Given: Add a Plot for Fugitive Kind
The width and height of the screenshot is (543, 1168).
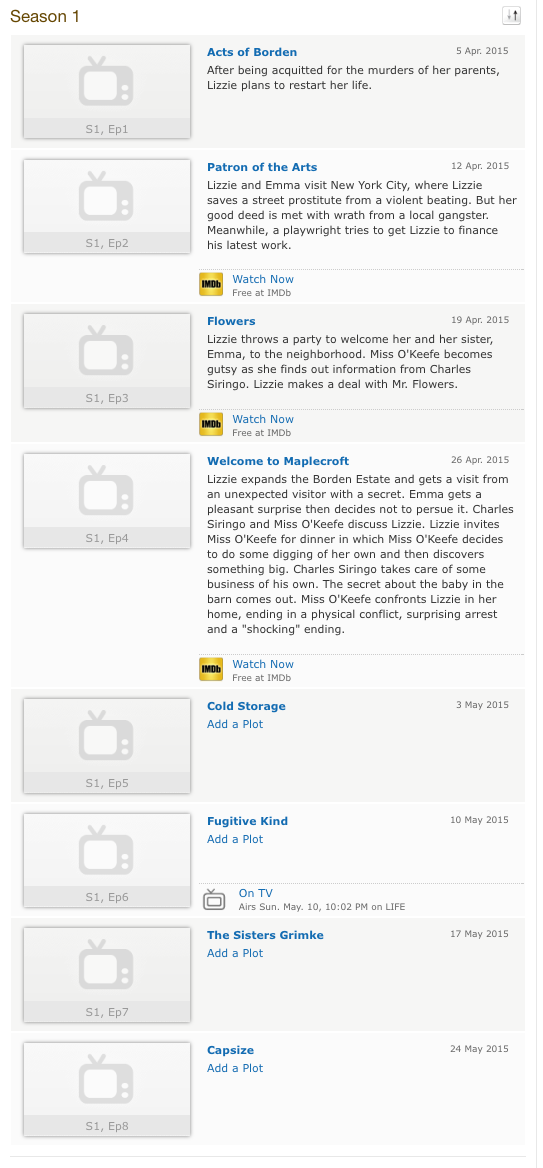Looking at the screenshot, I should (235, 839).
